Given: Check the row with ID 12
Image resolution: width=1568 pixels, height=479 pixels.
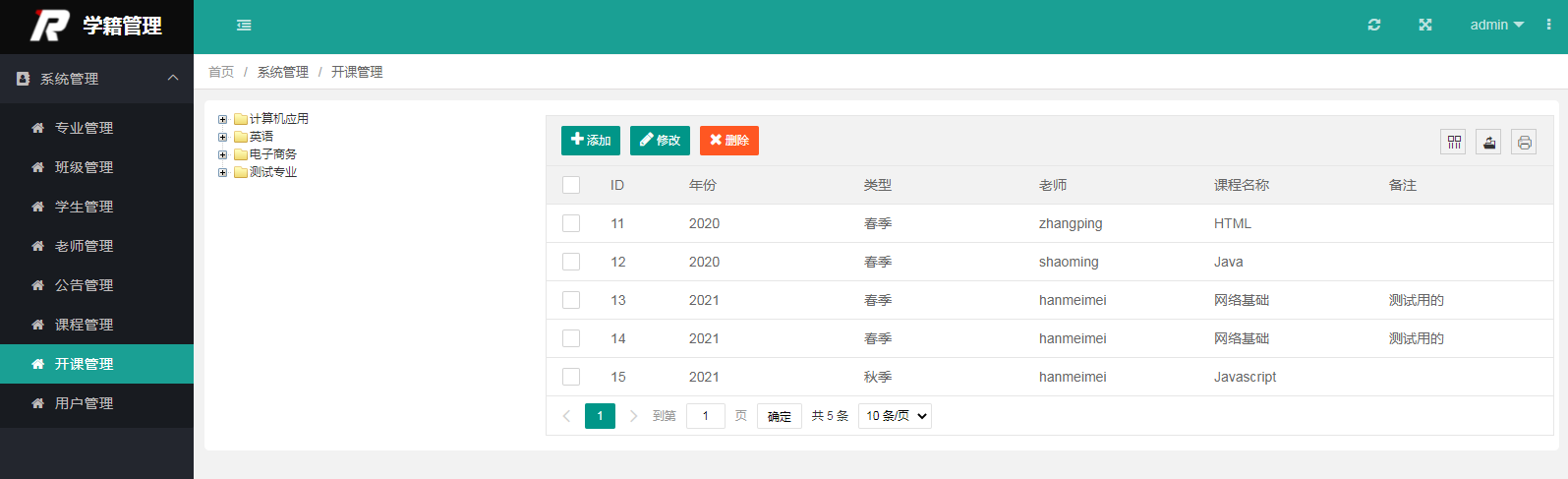Looking at the screenshot, I should click(x=571, y=262).
